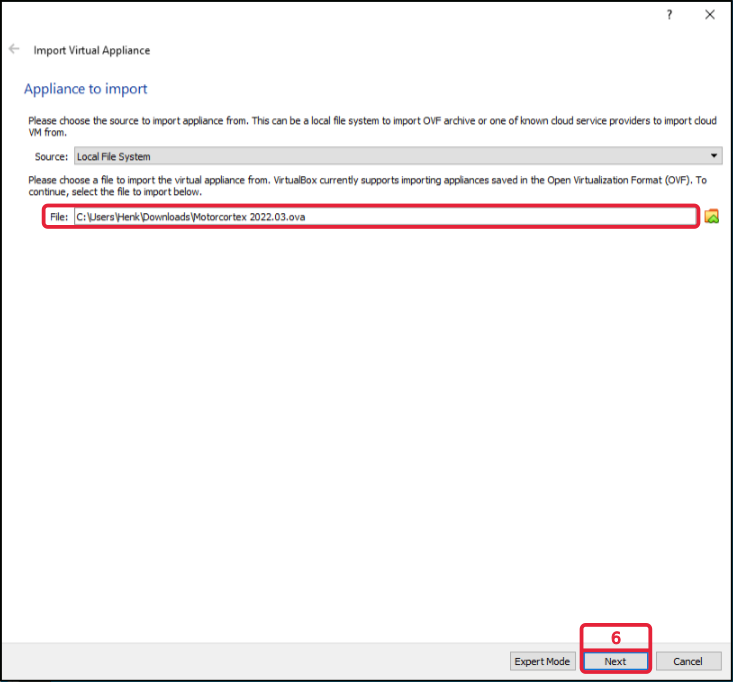Click the help question mark icon
This screenshot has width=733, height=682.
(x=669, y=14)
